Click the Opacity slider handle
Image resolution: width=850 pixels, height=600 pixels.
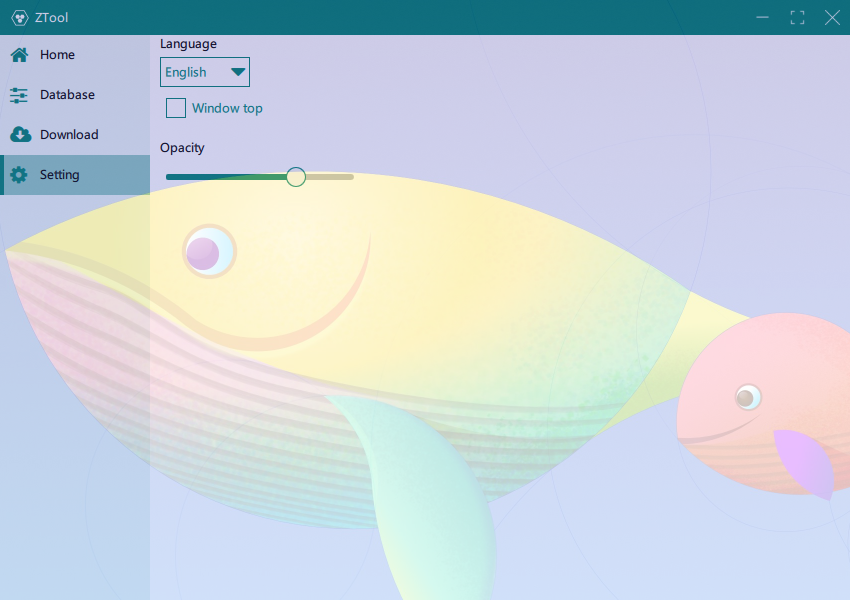296,177
